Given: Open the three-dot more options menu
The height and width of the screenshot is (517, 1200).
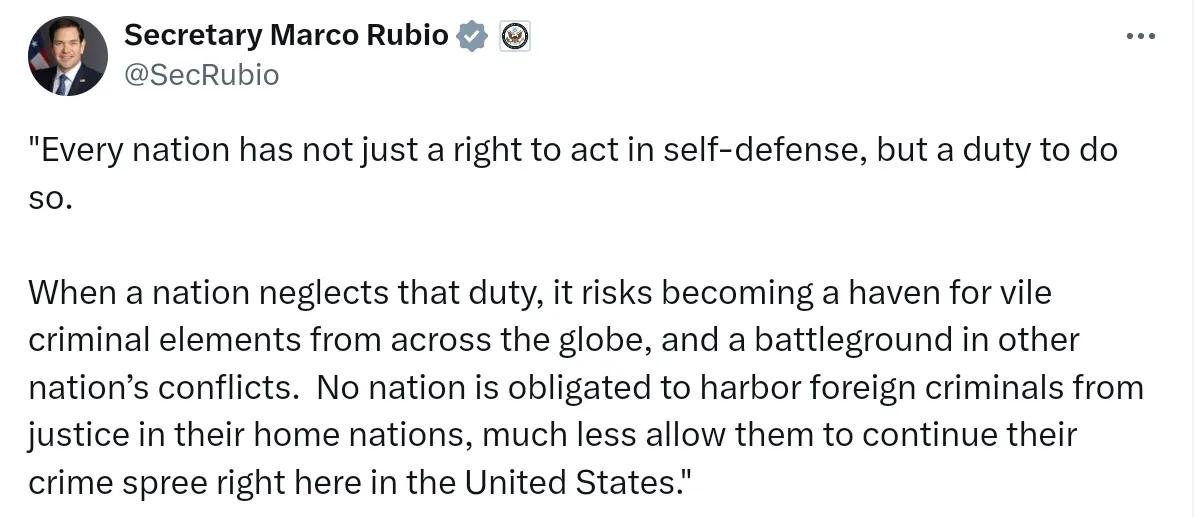Looking at the screenshot, I should 1141,36.
